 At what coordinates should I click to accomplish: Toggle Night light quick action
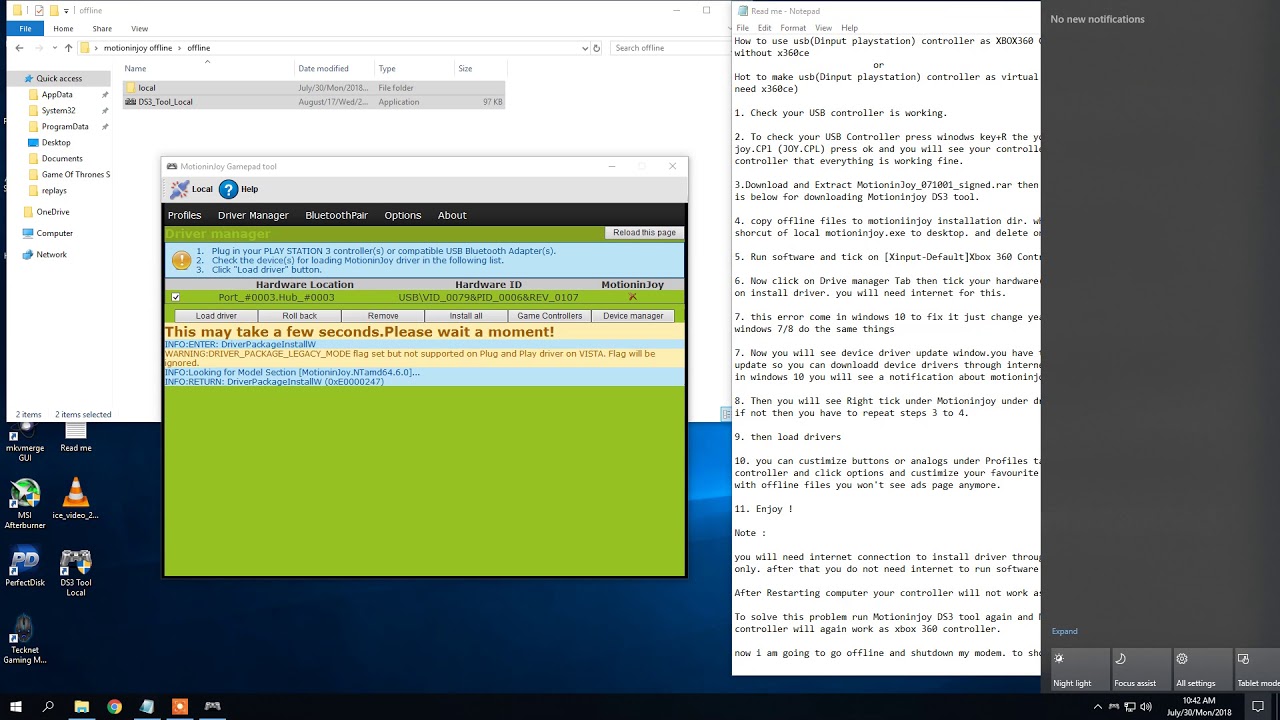1079,669
